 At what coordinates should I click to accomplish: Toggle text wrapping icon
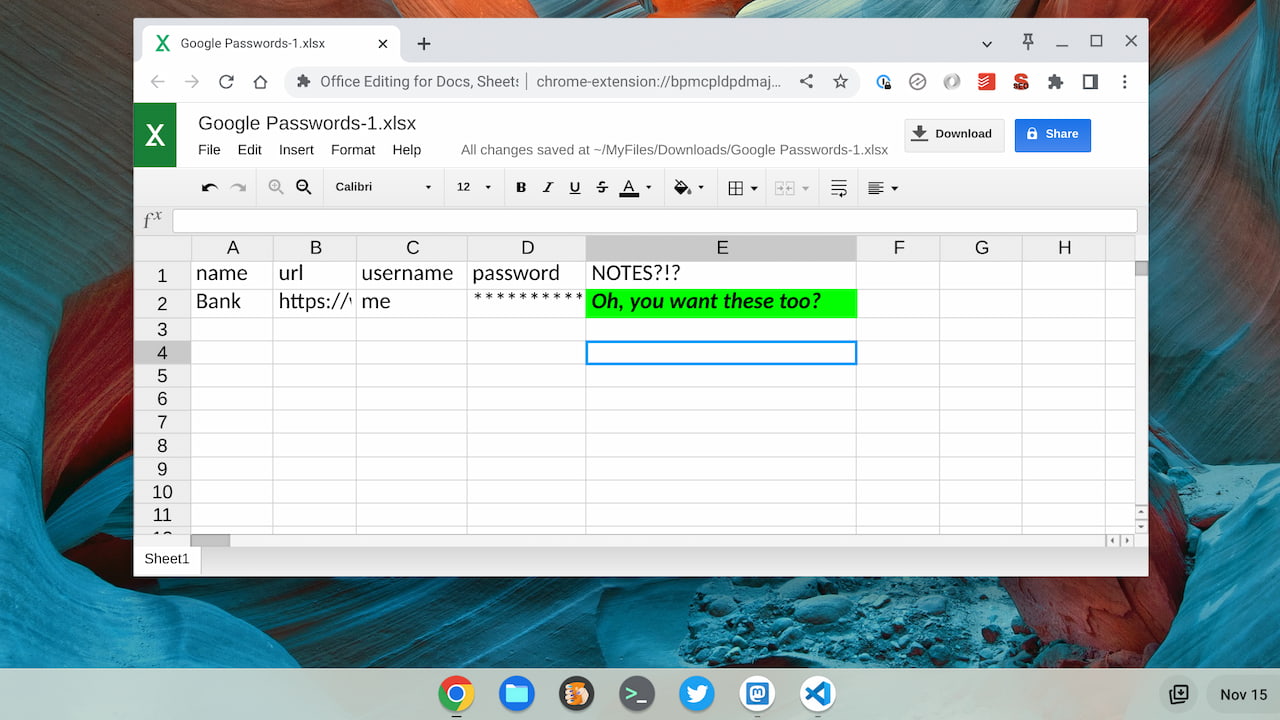point(839,188)
